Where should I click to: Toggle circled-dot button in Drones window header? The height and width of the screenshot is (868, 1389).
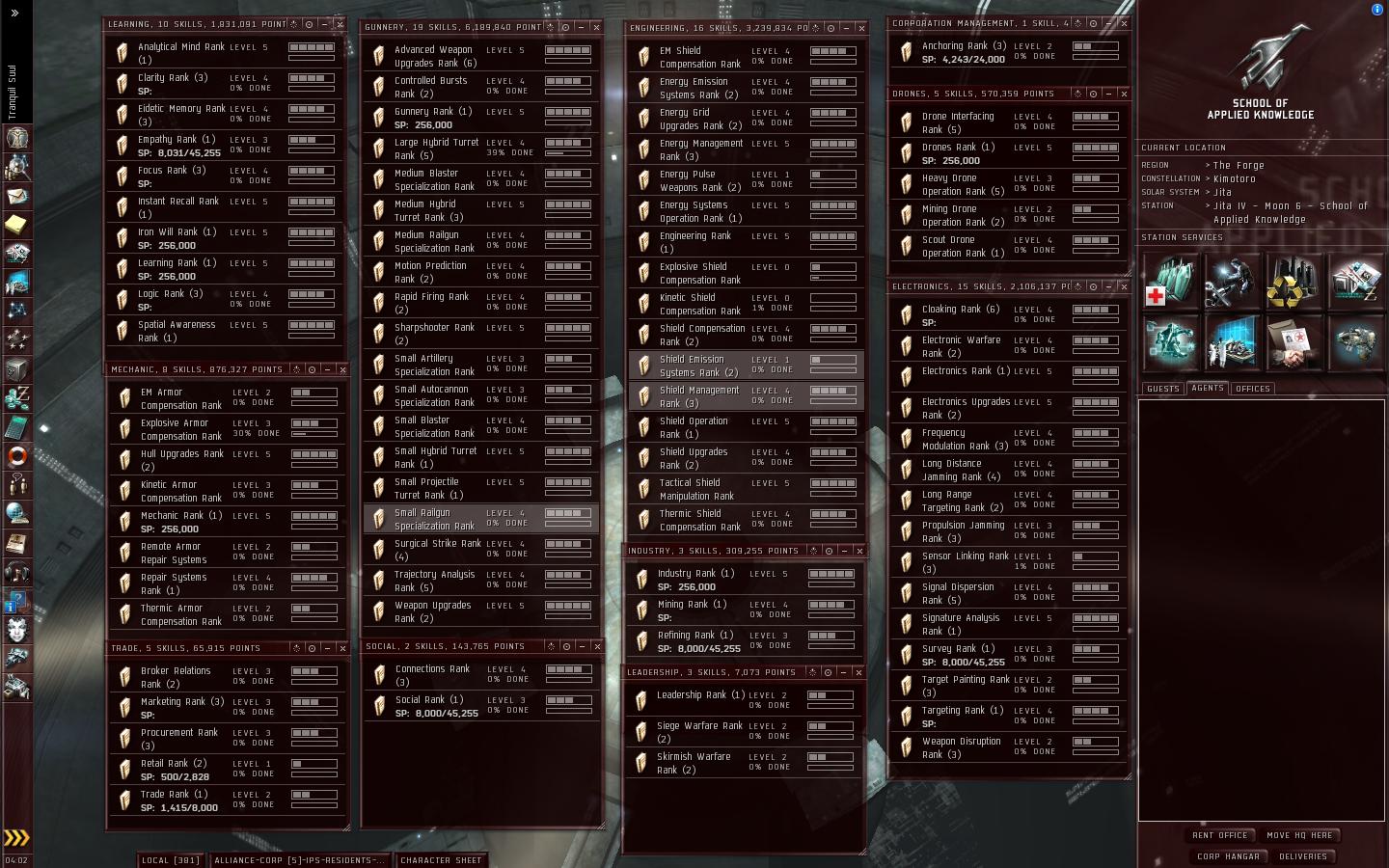[x=1093, y=94]
